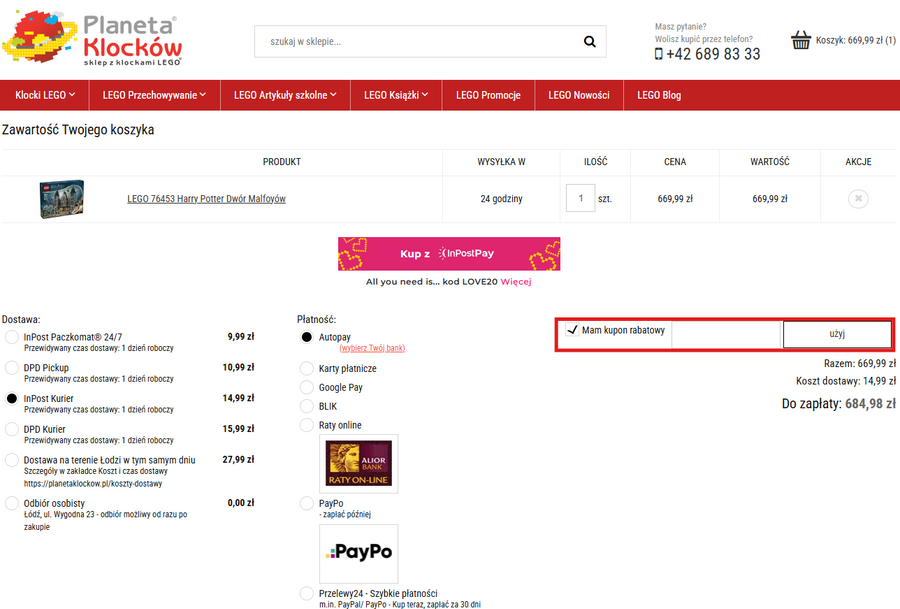
Task: Click the Planeta Klocków logo
Action: [x=92, y=39]
